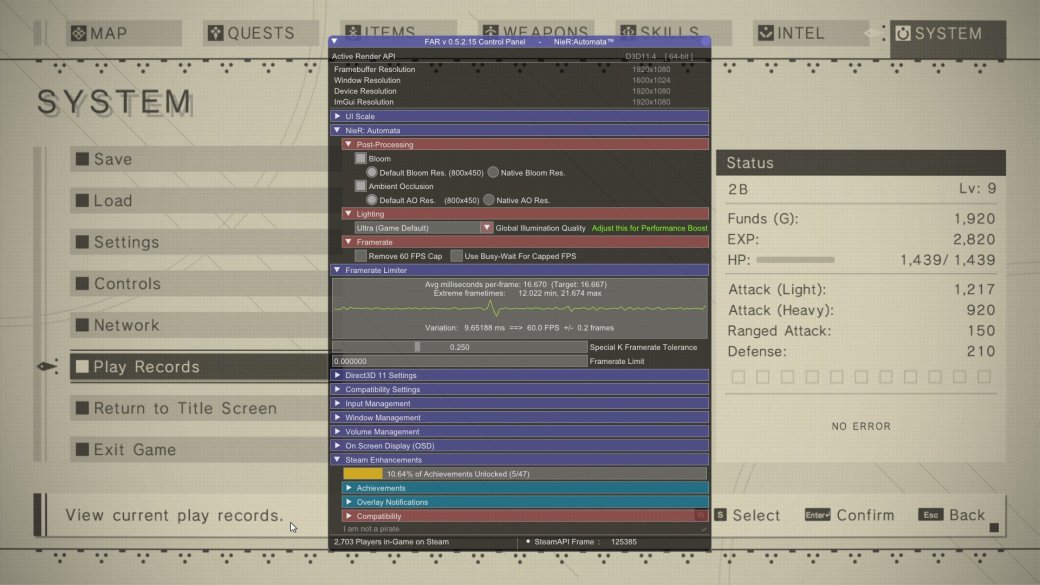Click the QUESTS tab icon
The height and width of the screenshot is (585, 1040).
pos(216,33)
